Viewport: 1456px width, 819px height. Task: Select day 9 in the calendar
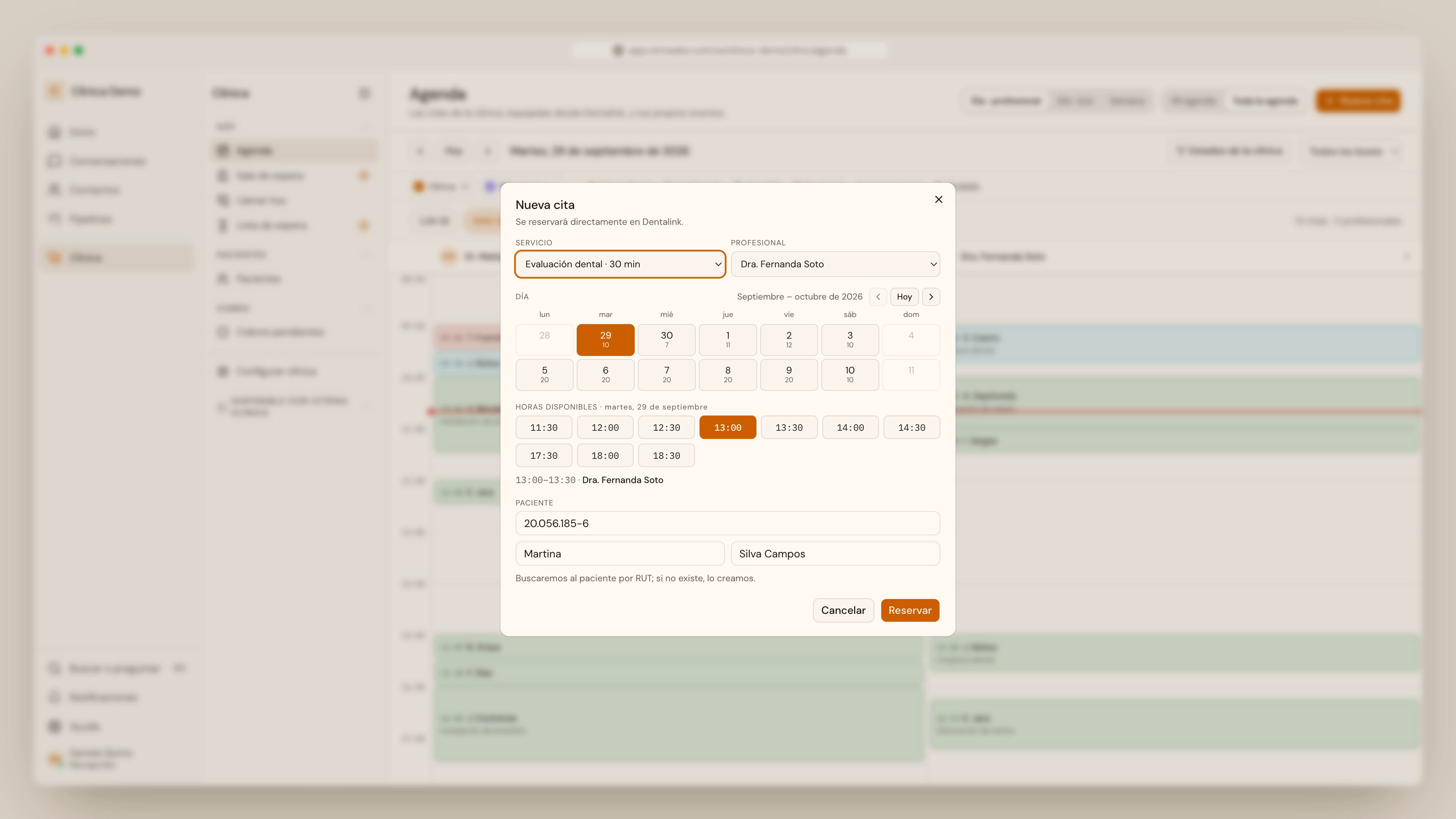(789, 375)
